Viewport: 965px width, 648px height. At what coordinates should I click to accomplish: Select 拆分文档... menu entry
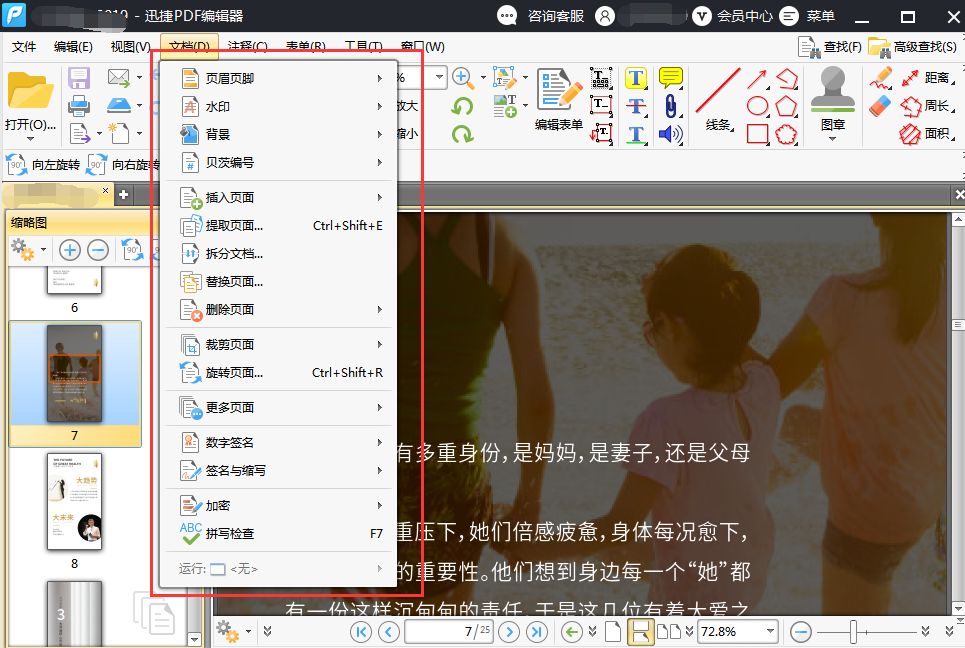coord(279,254)
